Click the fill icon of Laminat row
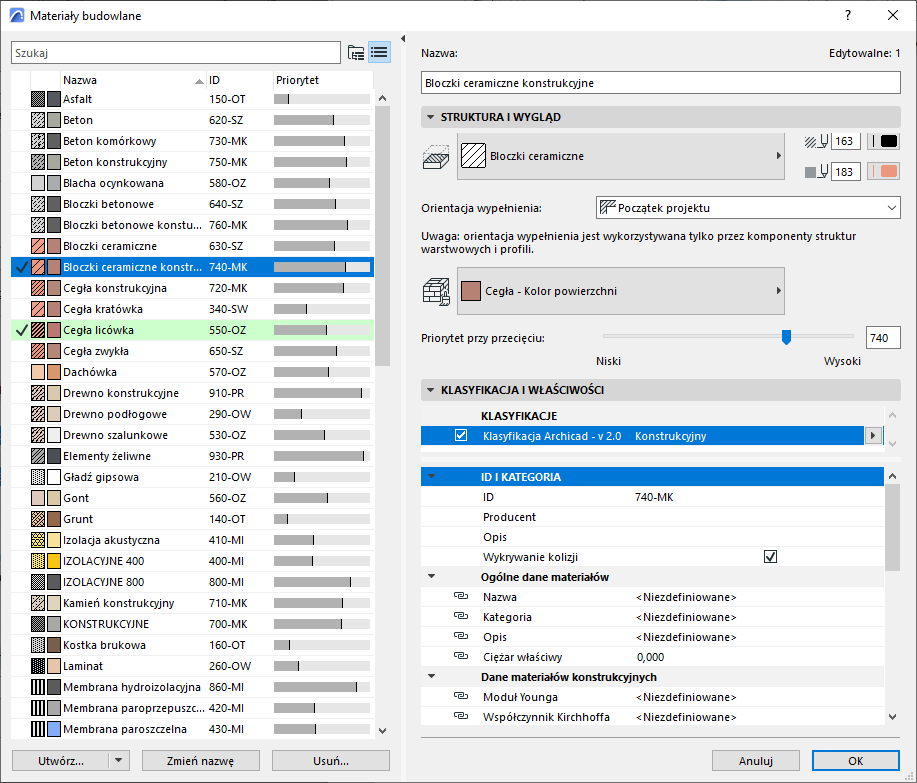The image size is (917, 783). [x=38, y=666]
